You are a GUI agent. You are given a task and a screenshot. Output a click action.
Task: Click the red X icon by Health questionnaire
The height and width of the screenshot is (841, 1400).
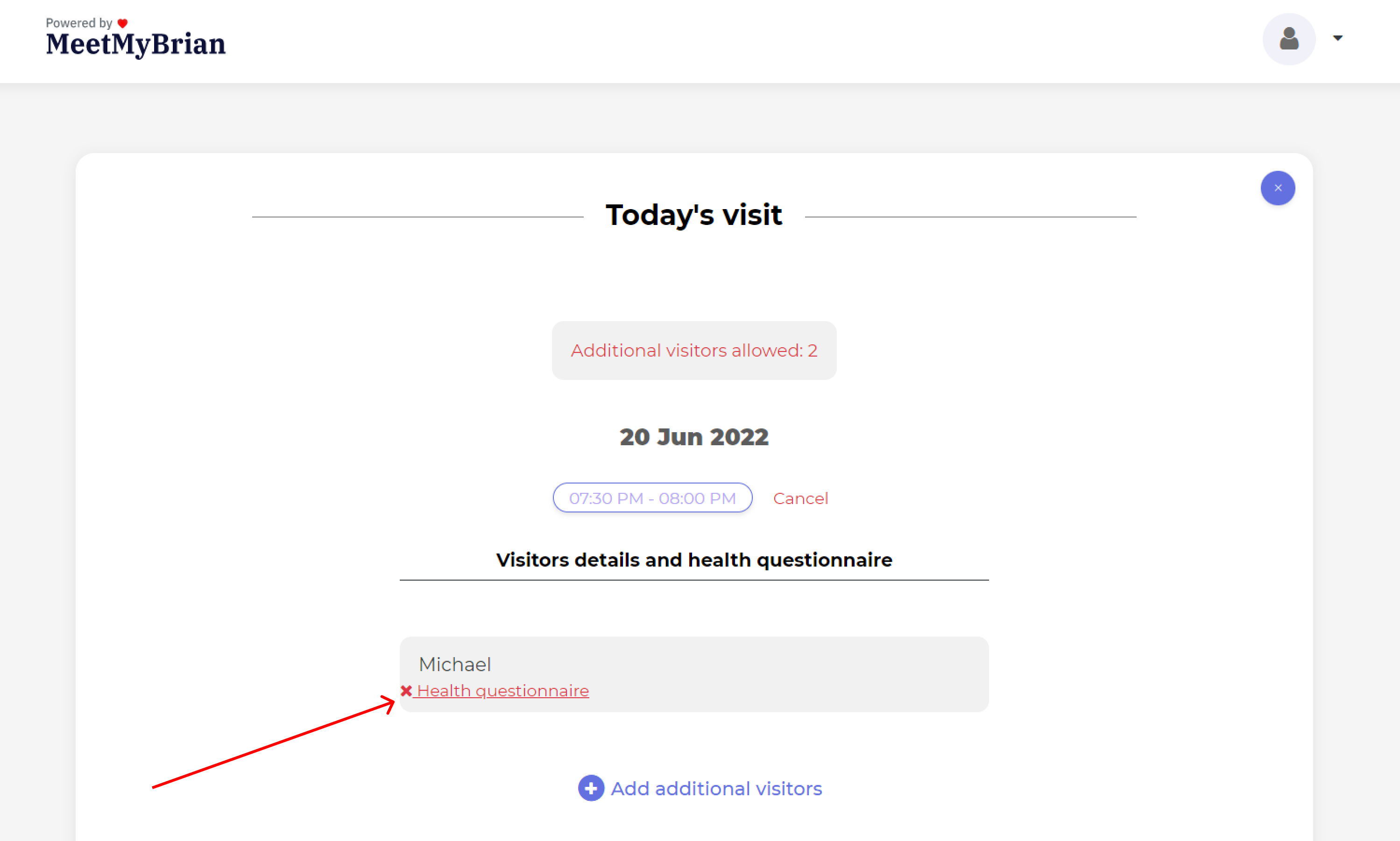(406, 691)
